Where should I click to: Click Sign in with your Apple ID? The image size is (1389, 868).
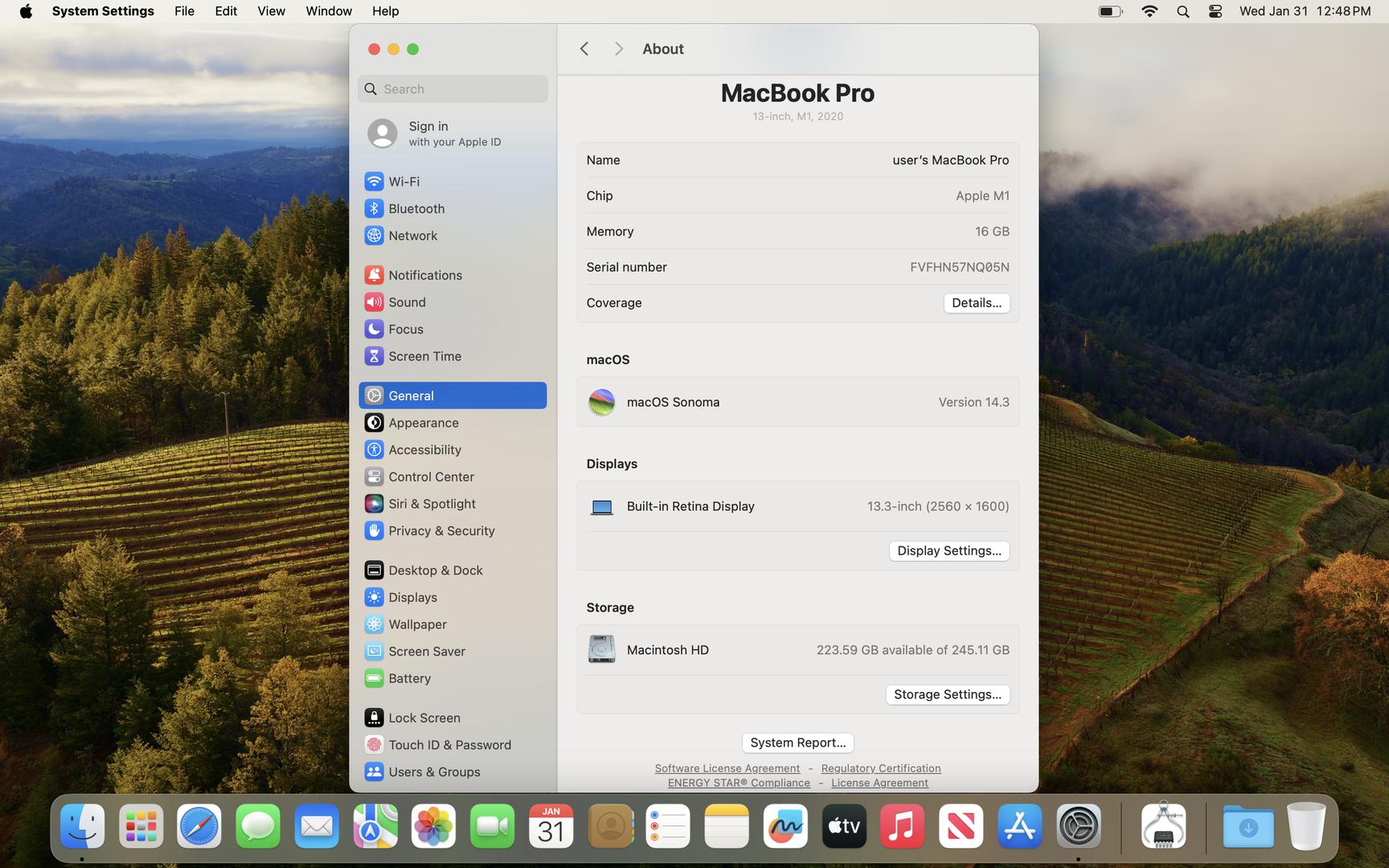point(453,133)
